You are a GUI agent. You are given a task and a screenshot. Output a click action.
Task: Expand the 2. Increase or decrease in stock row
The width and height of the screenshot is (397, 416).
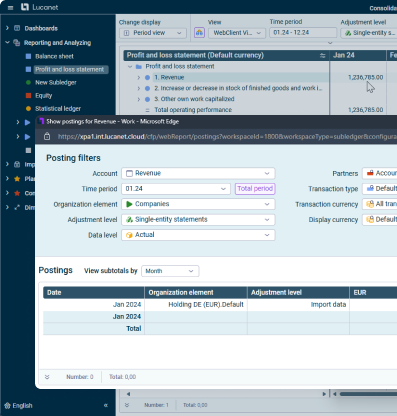click(139, 88)
